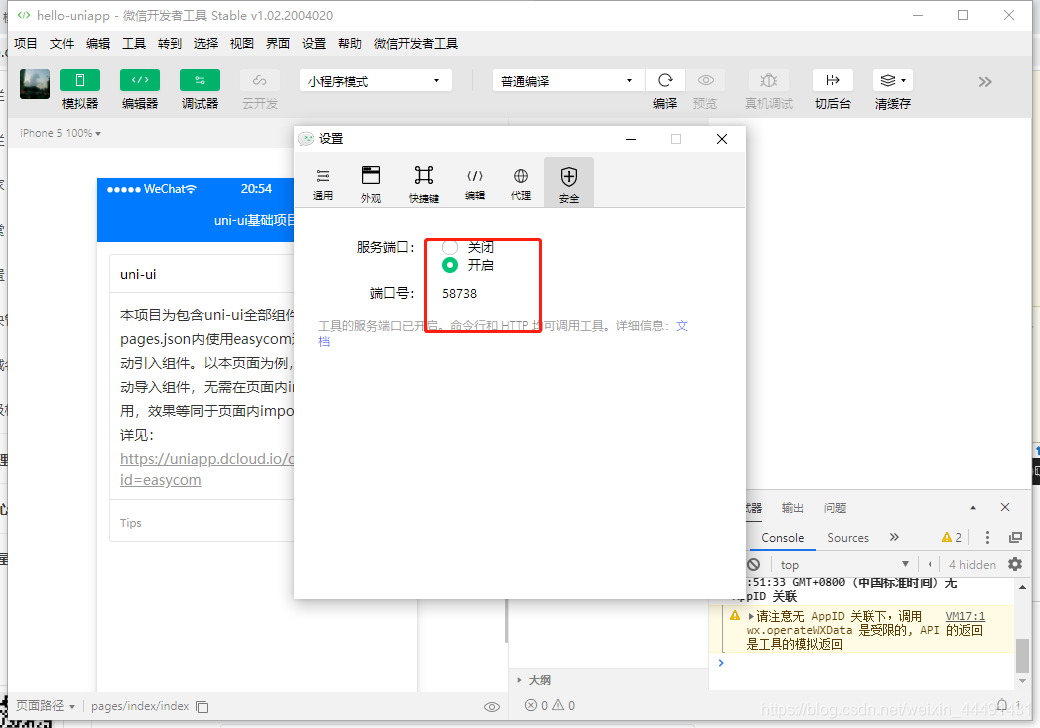Image resolution: width=1040 pixels, height=728 pixels.
Task: Open the 普通编译 compile mode dropdown
Action: (x=568, y=81)
